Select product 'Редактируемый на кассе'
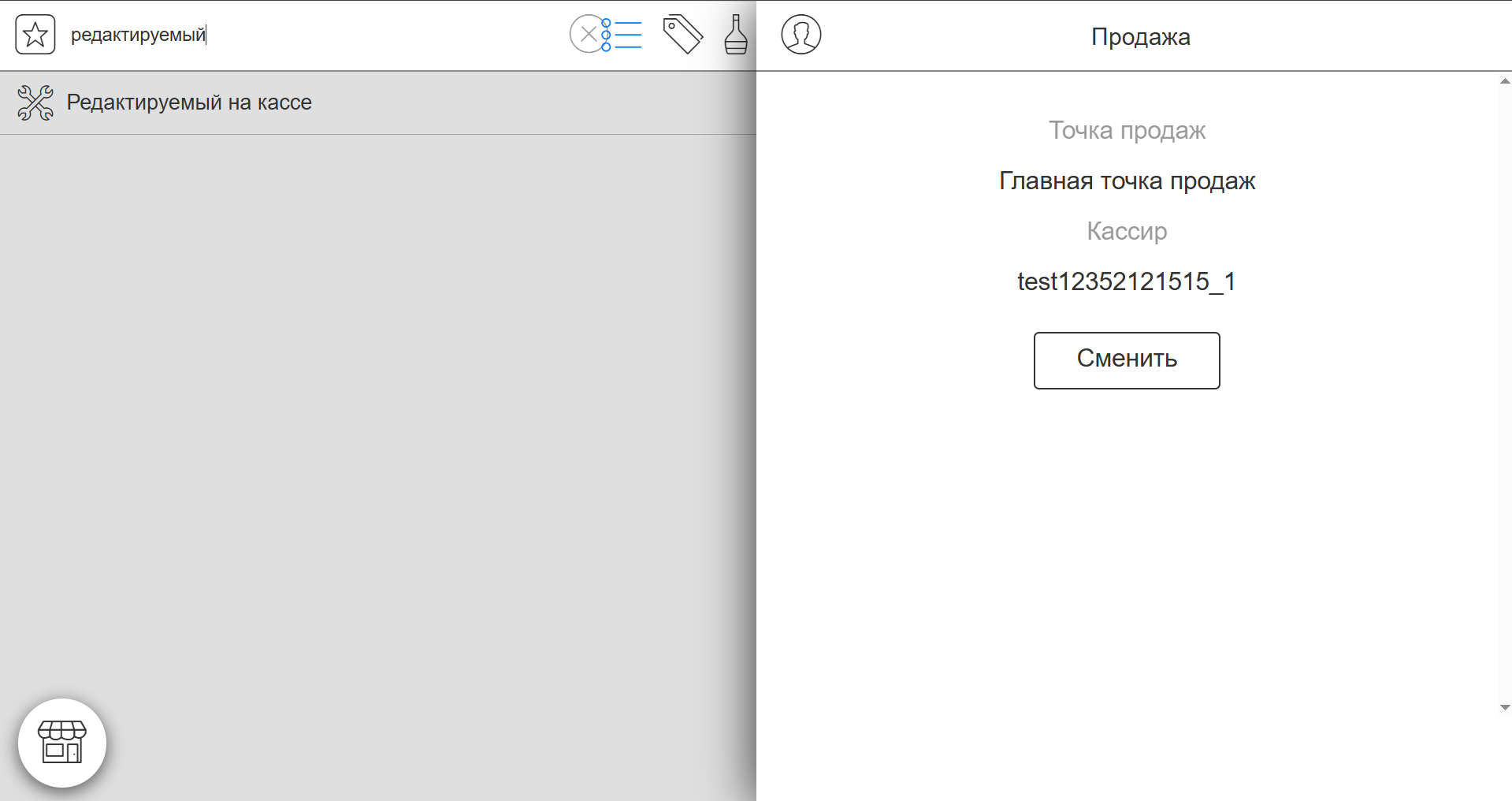This screenshot has width=1512, height=801. pos(378,102)
